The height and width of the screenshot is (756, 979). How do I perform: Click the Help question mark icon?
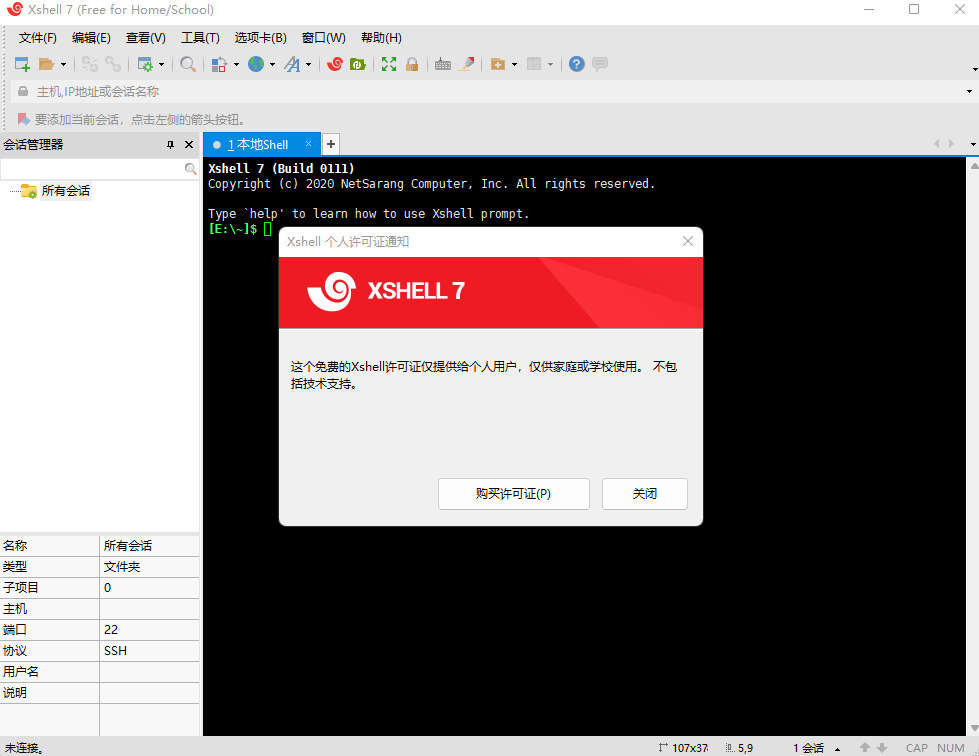coord(576,63)
